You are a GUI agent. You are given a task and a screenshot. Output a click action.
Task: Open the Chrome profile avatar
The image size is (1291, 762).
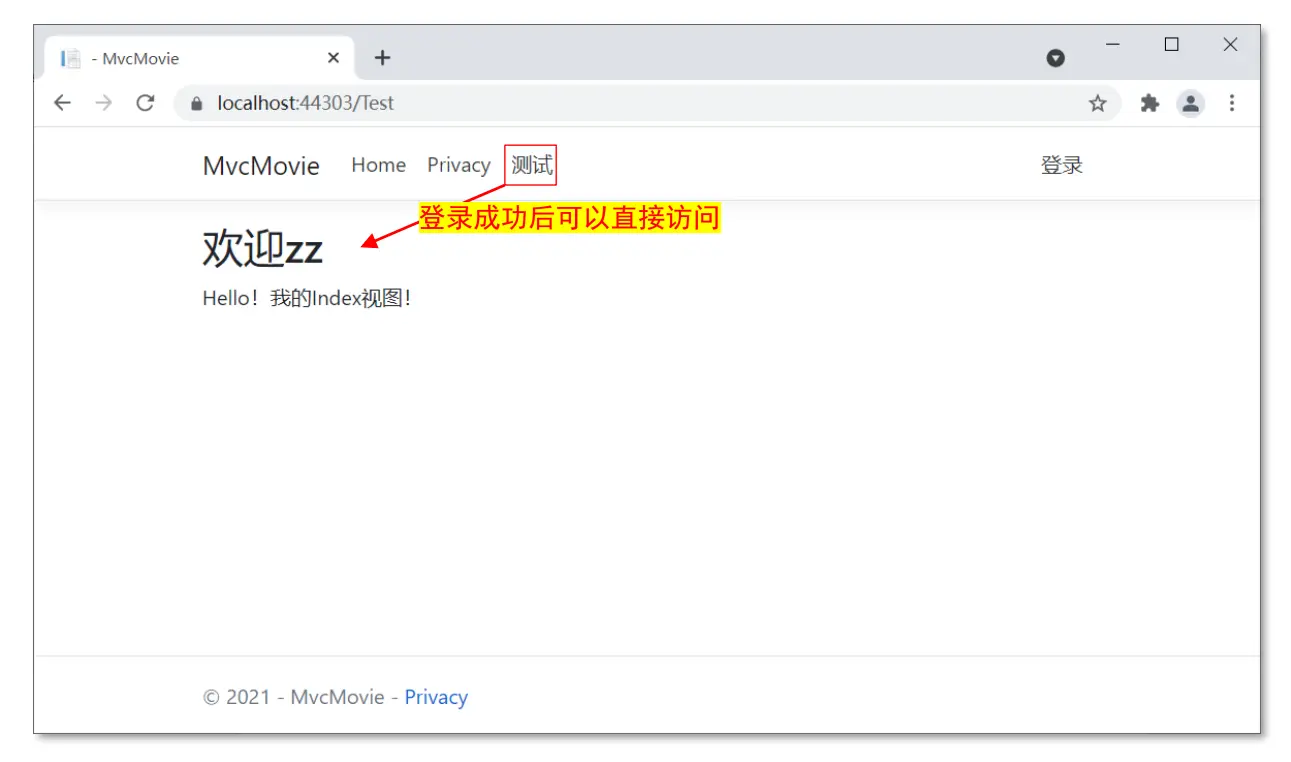[x=1190, y=103]
